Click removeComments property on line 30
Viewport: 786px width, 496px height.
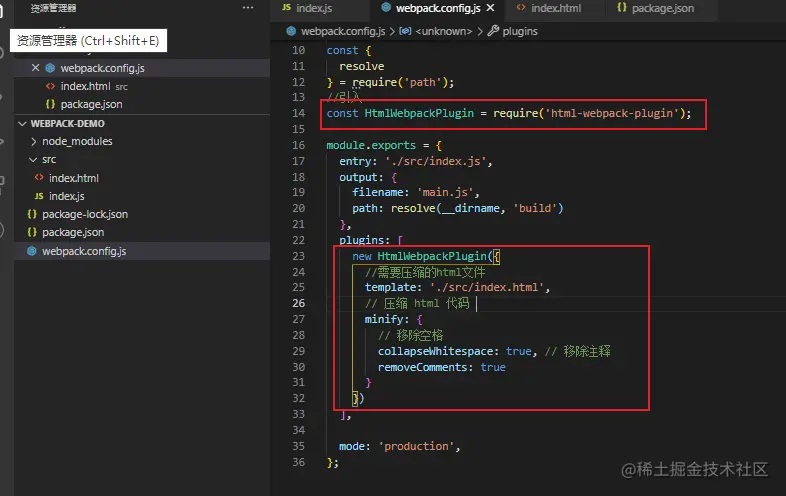tap(423, 368)
